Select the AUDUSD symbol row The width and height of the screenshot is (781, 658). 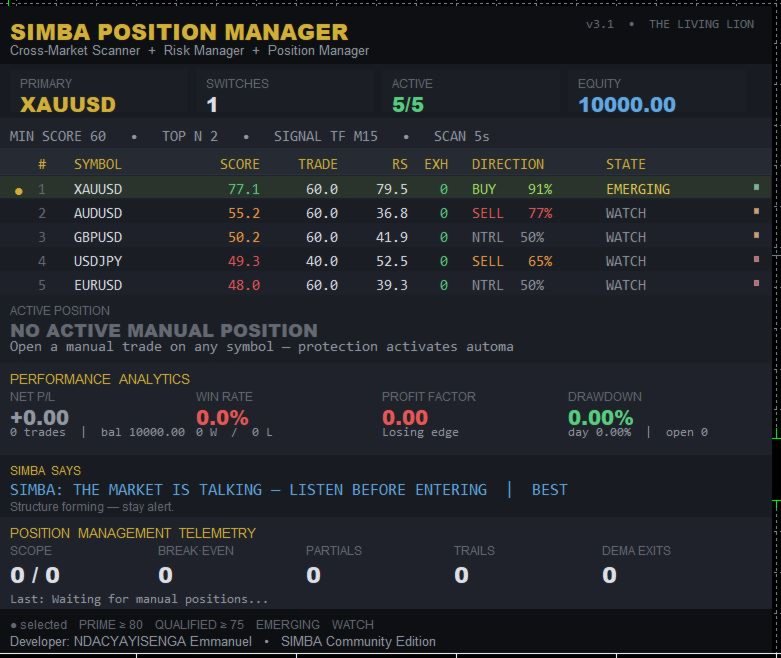tap(386, 213)
